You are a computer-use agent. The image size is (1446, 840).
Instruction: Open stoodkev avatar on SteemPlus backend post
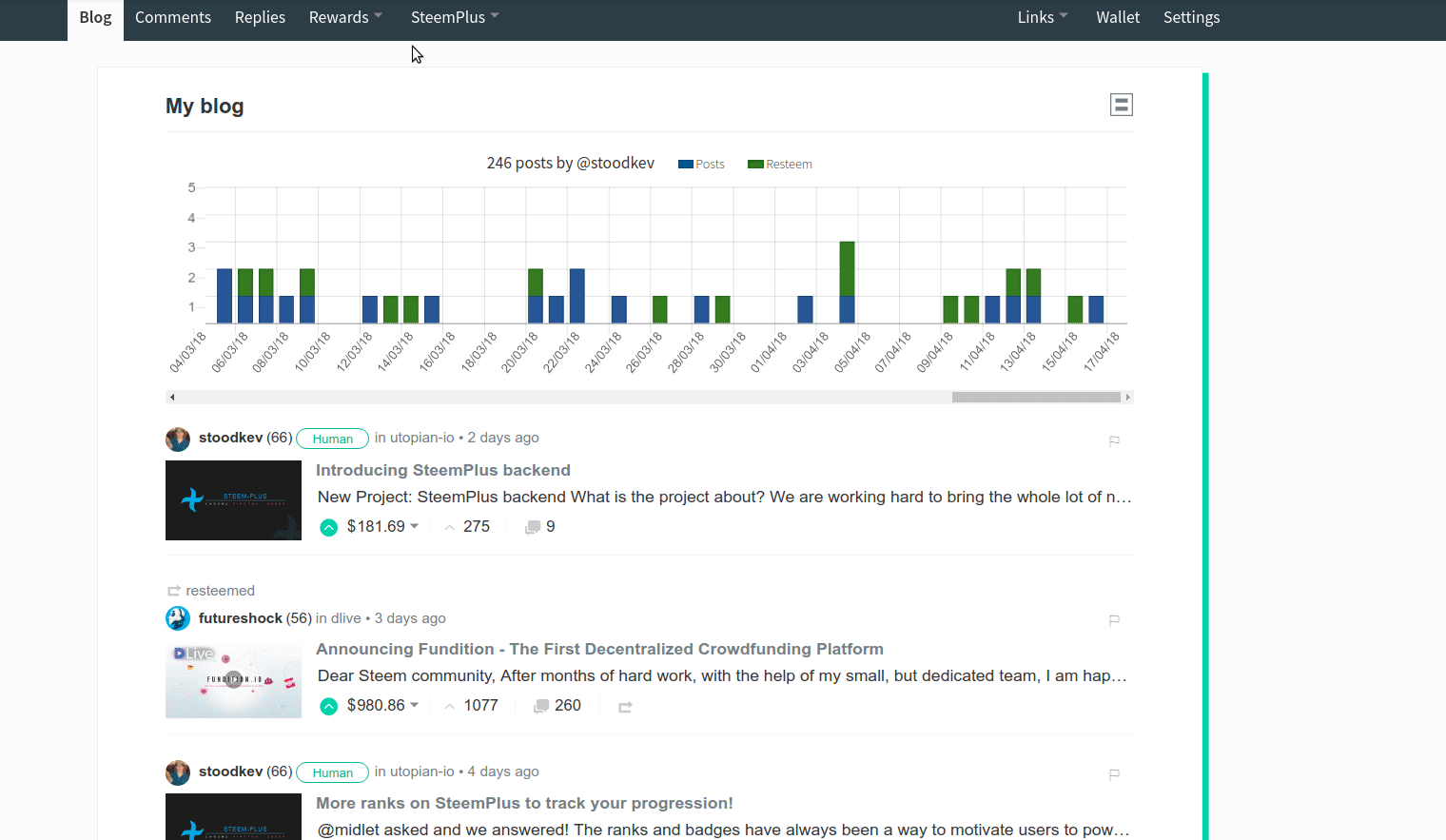178,439
